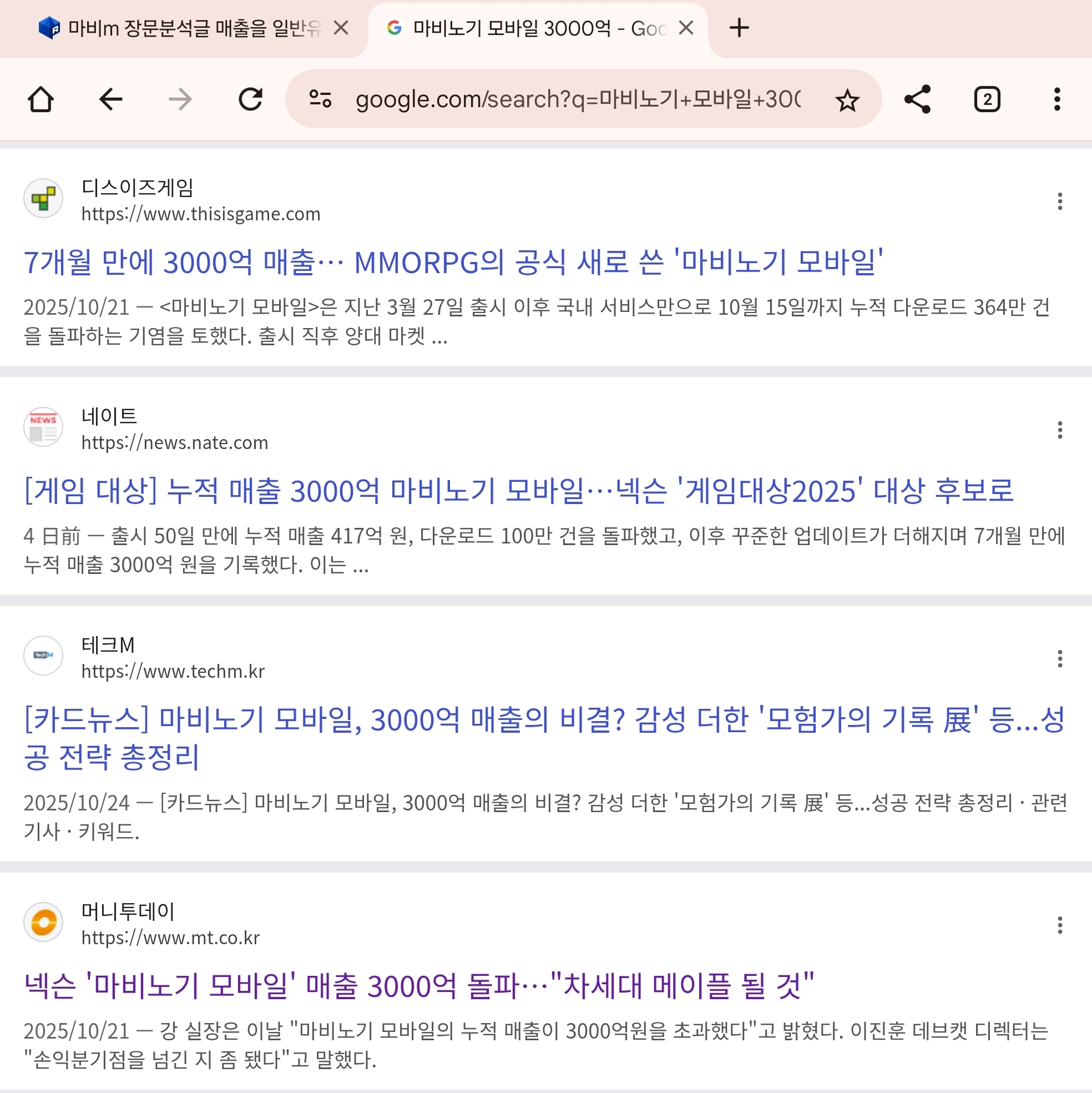Screen dimensions: 1092x1093
Task: Click the URL address bar field
Action: 577,99
